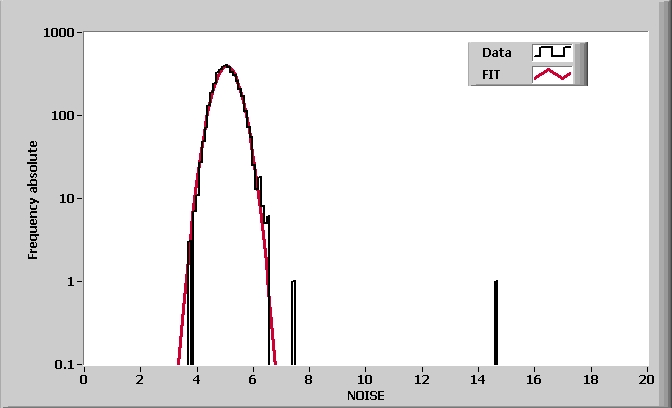Click the x-axis minimum value 0
Screen dimensions: 672x408
84,380
